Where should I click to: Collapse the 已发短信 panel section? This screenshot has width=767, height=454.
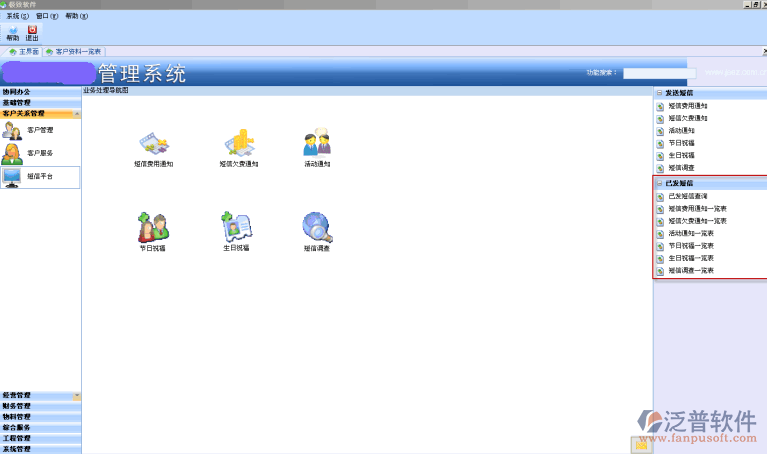[x=660, y=184]
